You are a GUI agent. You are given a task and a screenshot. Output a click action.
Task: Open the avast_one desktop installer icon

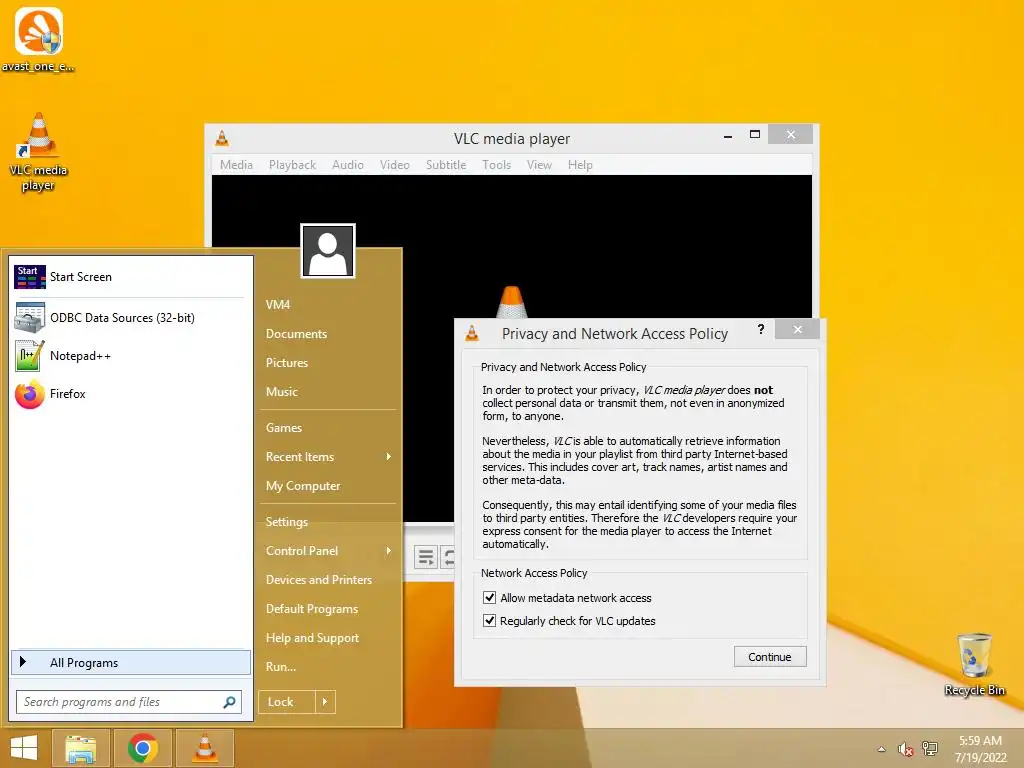(x=39, y=38)
